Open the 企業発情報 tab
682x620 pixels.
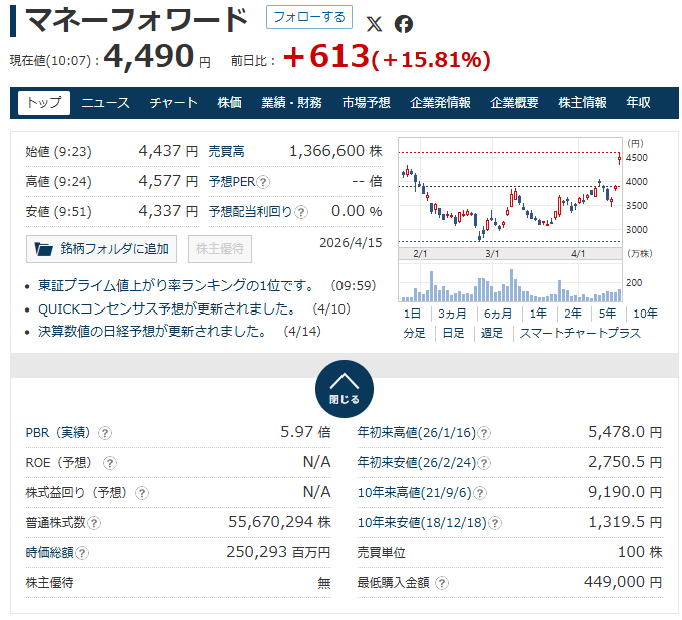tap(440, 103)
